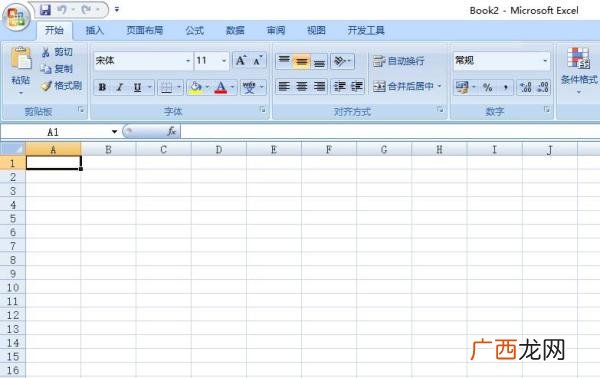Click the fx insert function button
600x378 pixels.
point(171,131)
